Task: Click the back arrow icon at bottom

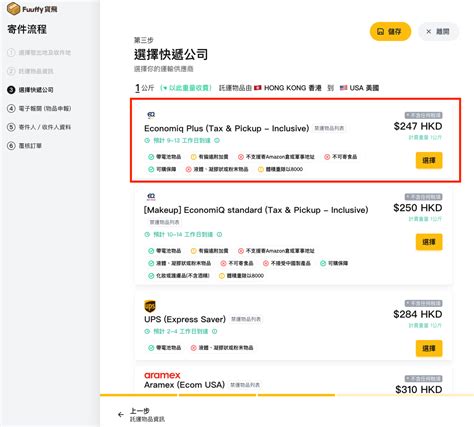Action: [x=121, y=415]
